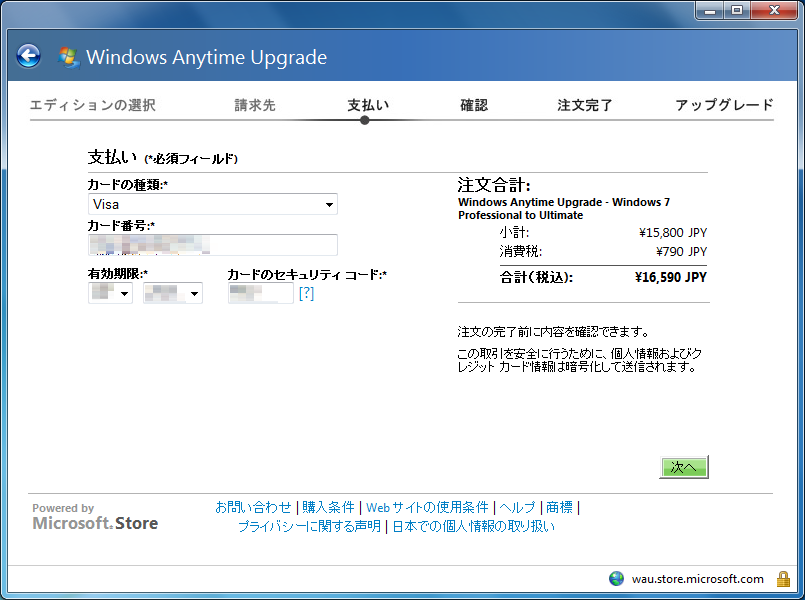This screenshot has height=600, width=805.
Task: Open the カードの種類 Visa dropdown
Action: 213,204
